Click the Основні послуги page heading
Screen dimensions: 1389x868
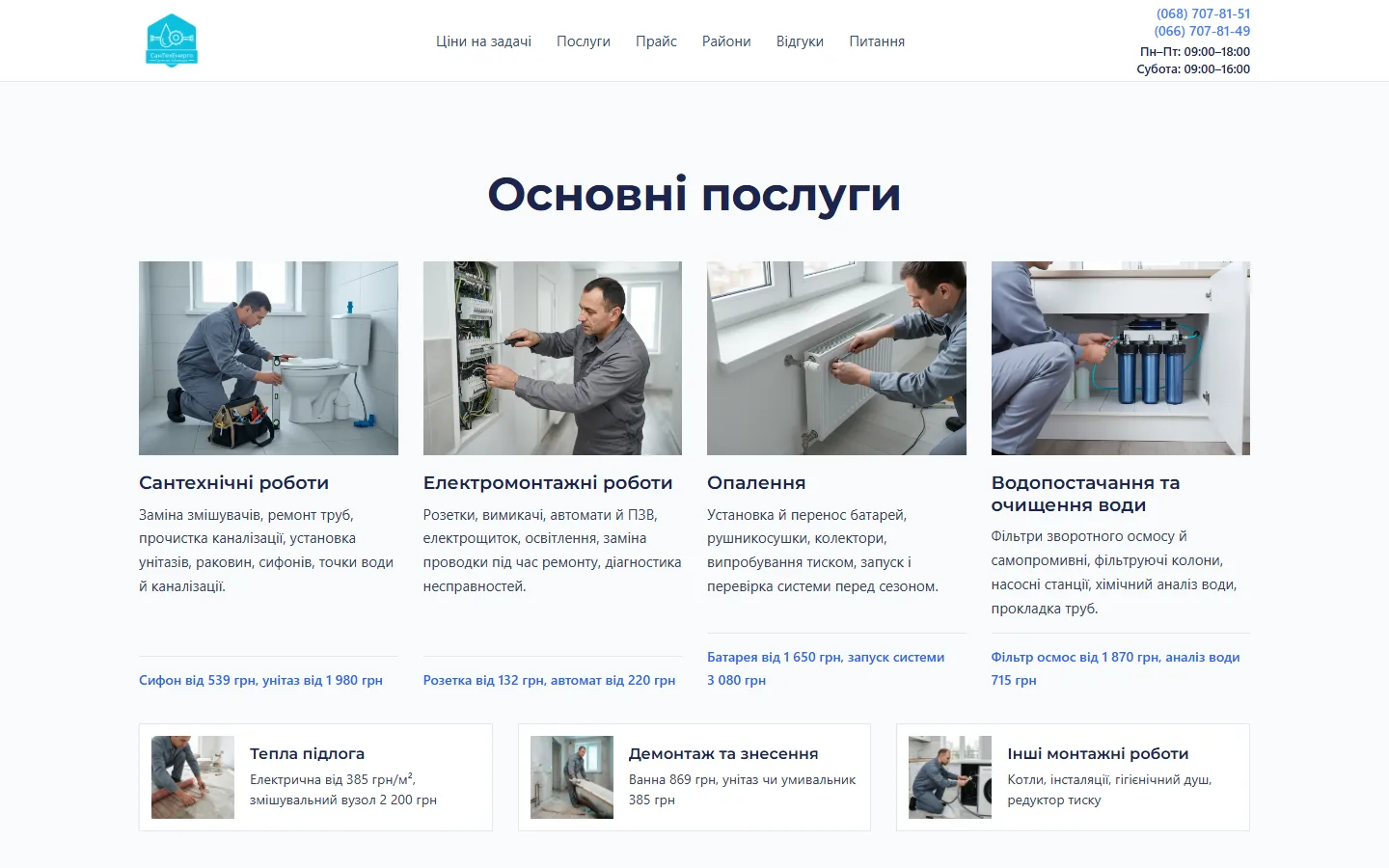pos(694,194)
